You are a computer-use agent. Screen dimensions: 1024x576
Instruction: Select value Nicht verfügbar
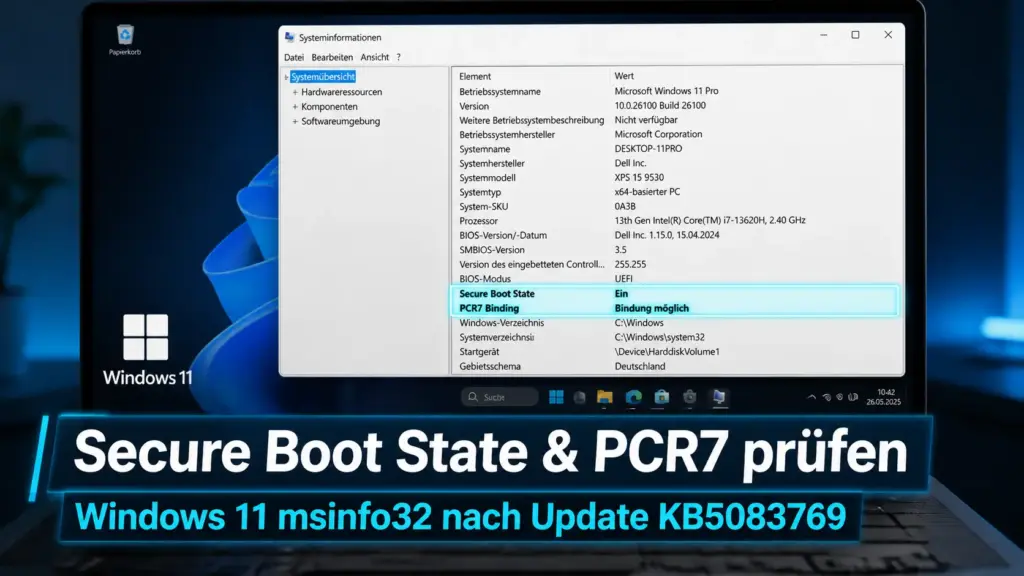(646, 120)
